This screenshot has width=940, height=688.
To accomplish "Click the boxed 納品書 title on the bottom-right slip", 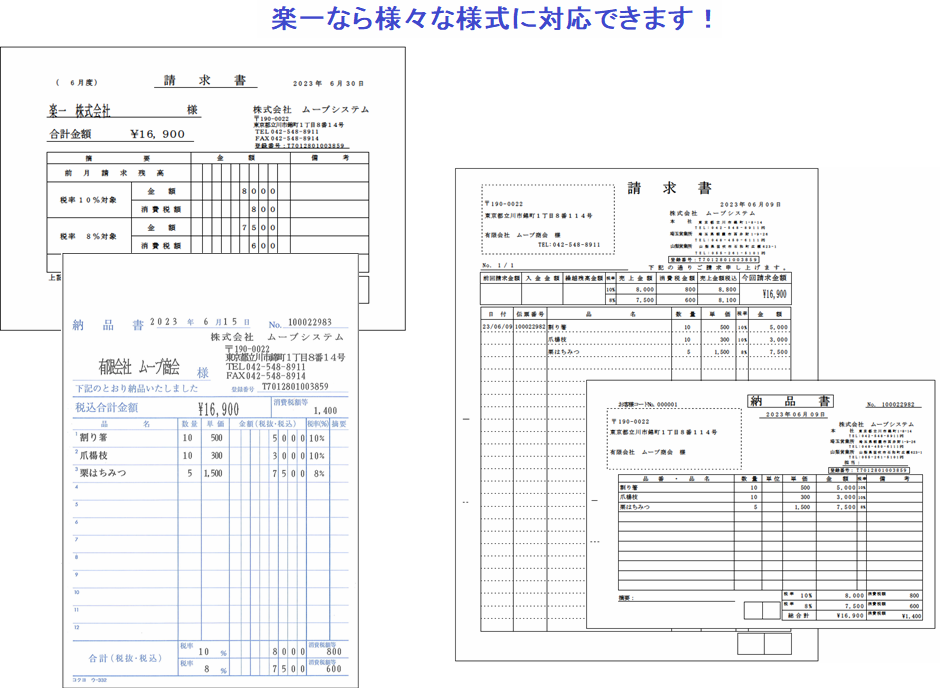I will click(790, 401).
